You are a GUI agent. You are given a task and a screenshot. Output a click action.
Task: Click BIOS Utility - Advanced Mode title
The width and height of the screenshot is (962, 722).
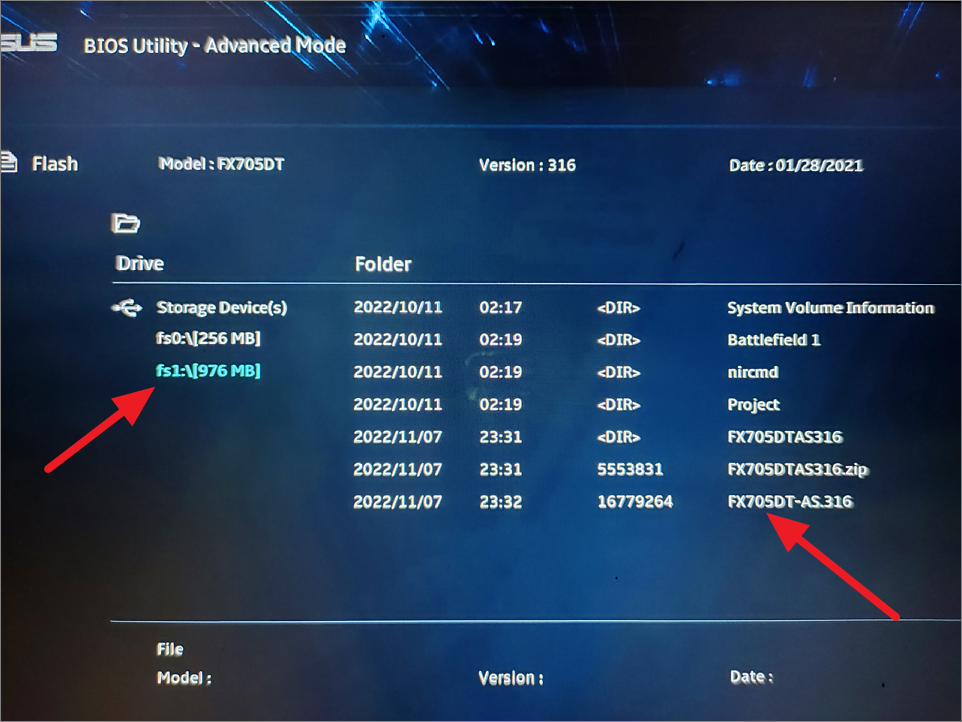point(215,45)
